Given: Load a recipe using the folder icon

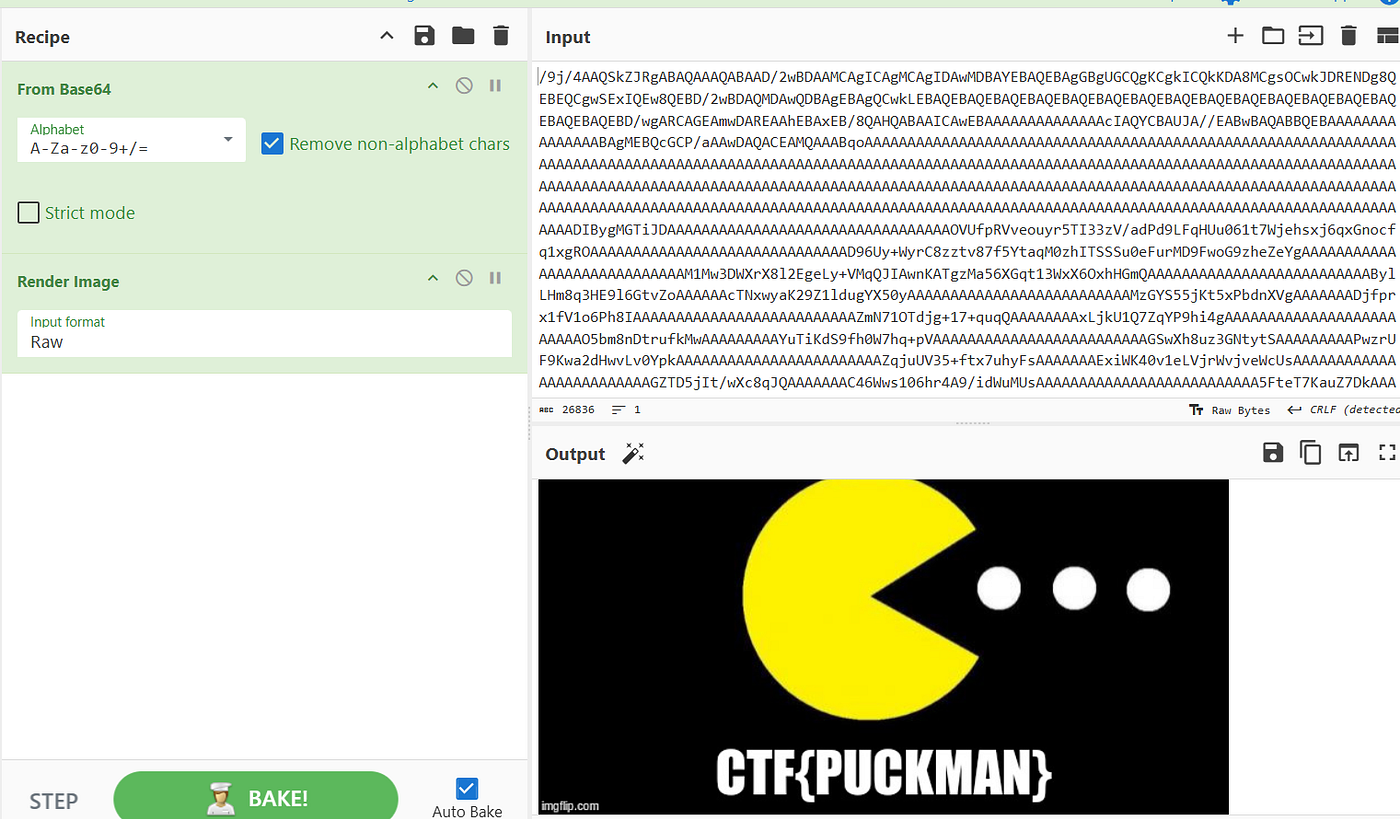Looking at the screenshot, I should point(463,37).
